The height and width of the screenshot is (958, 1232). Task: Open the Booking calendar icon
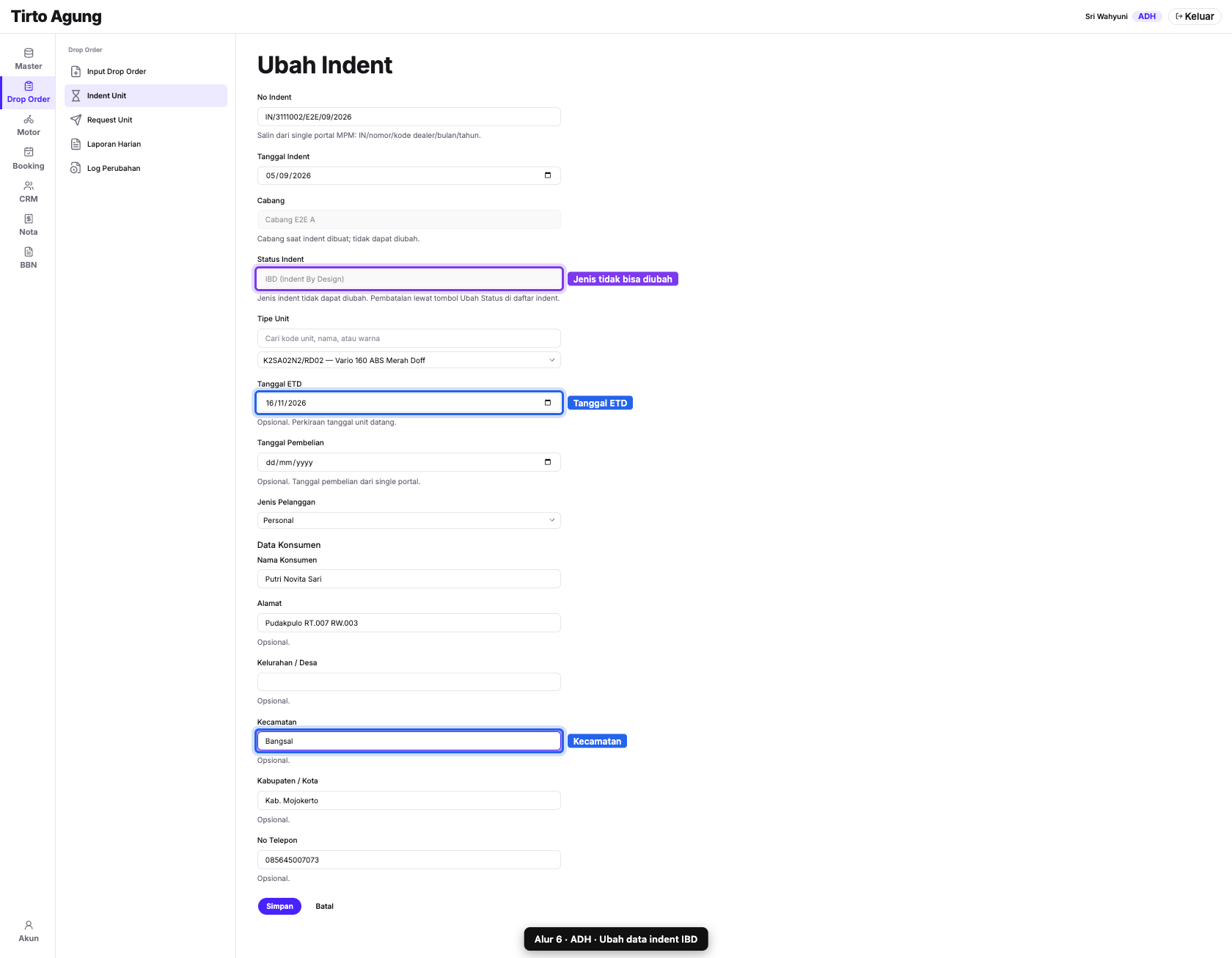tap(29, 153)
